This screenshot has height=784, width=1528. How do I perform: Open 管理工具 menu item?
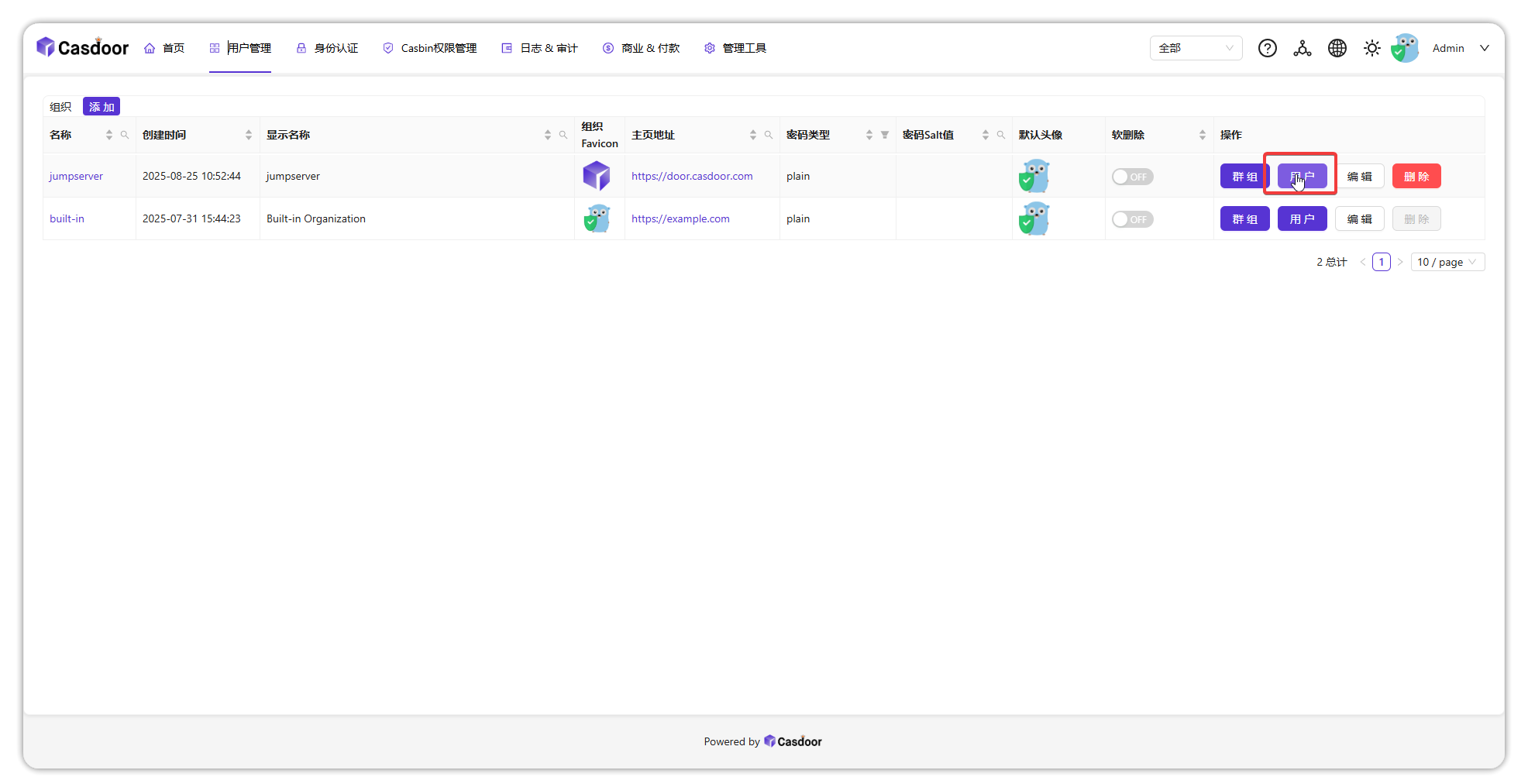735,48
